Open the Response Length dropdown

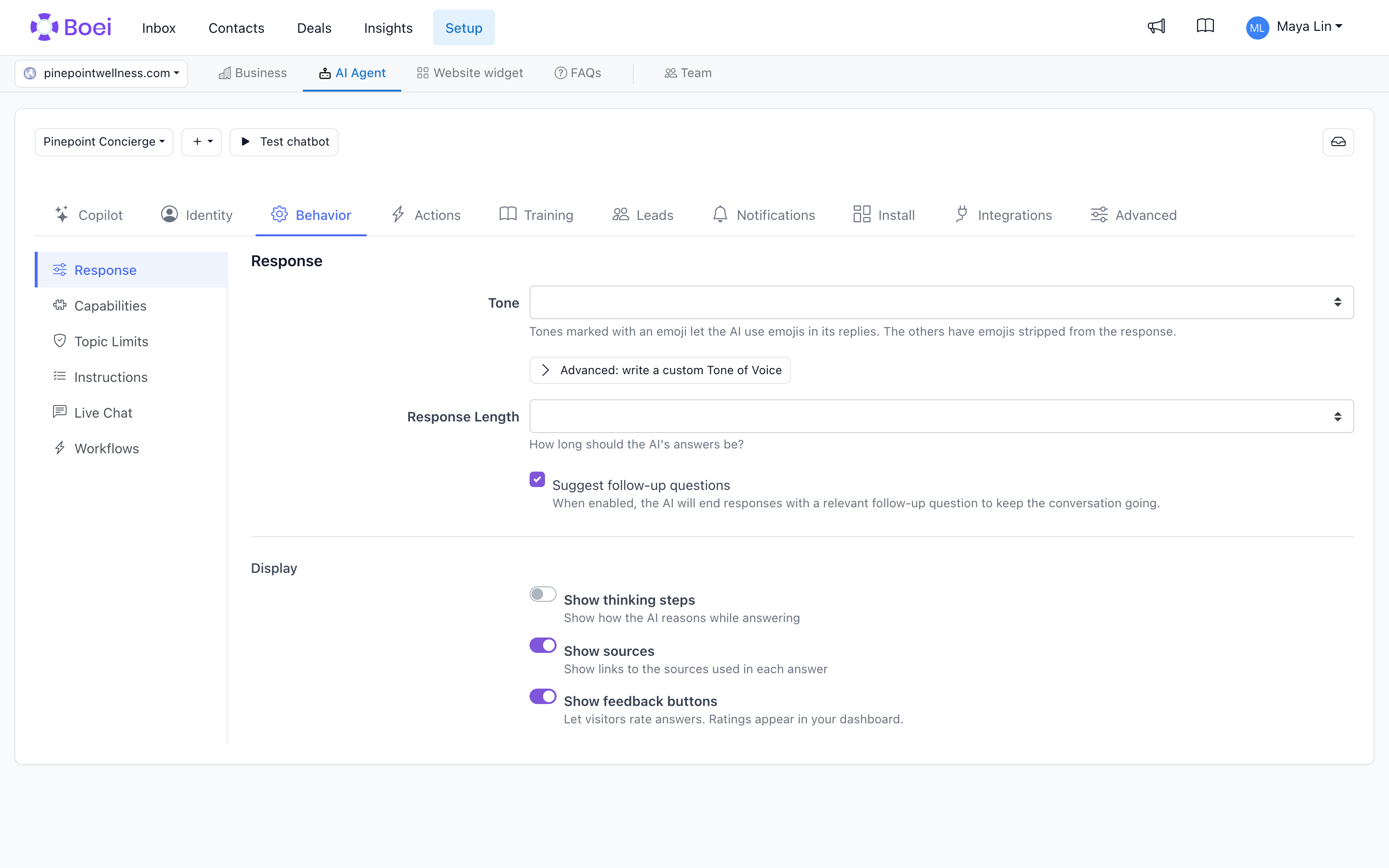point(941,416)
